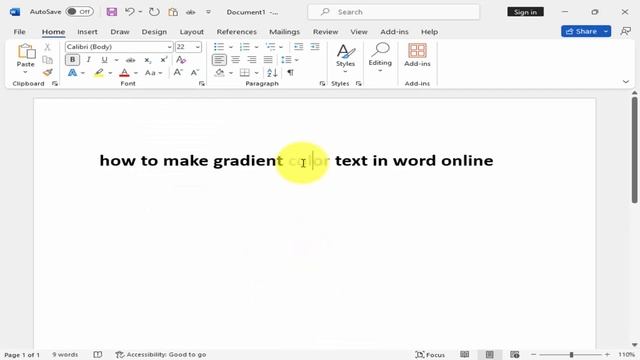Screen dimensions: 640x360
Task: Toggle Underline formatting
Action: (x=104, y=60)
